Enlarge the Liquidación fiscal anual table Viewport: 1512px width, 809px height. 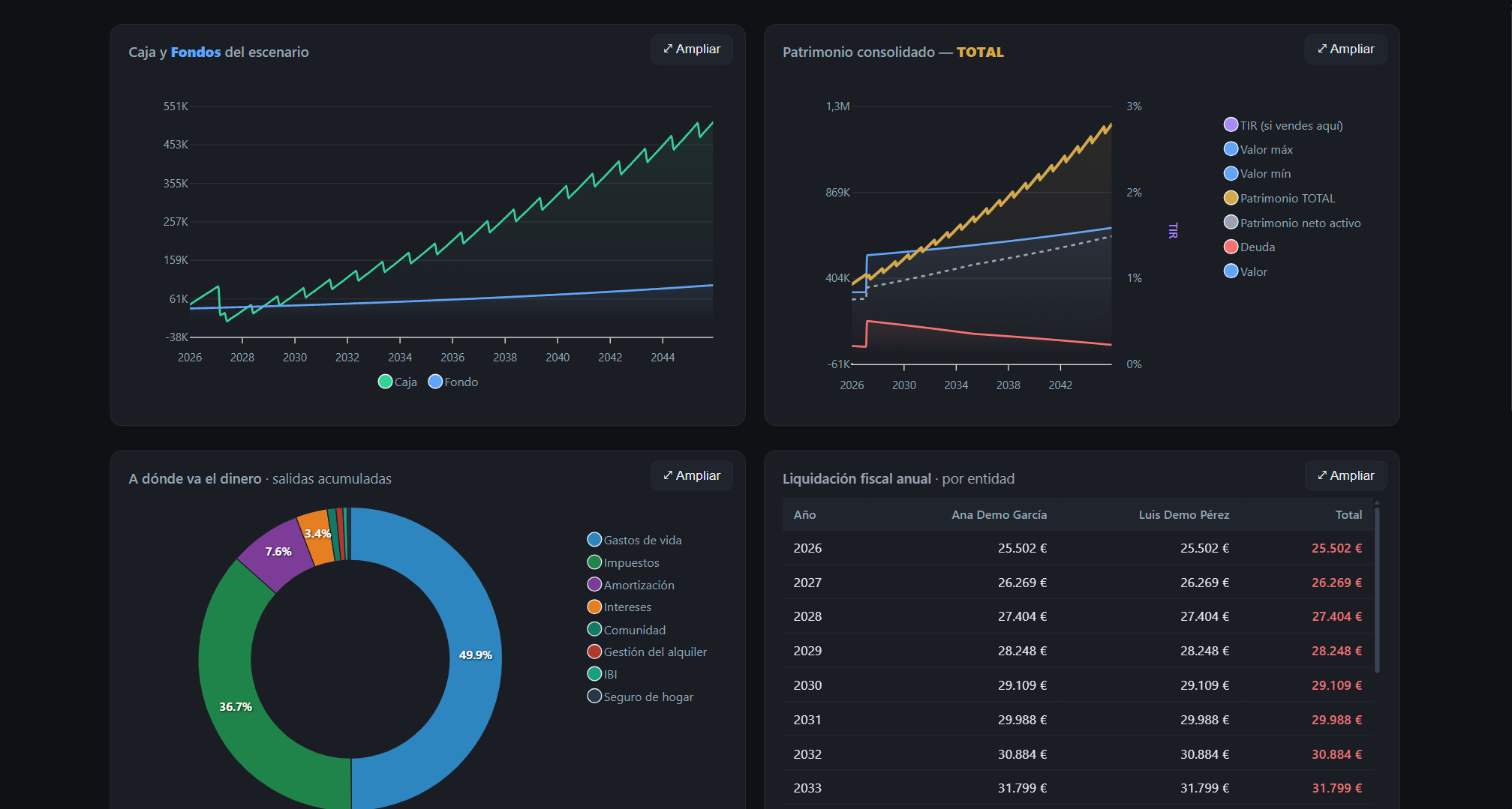(x=1345, y=476)
